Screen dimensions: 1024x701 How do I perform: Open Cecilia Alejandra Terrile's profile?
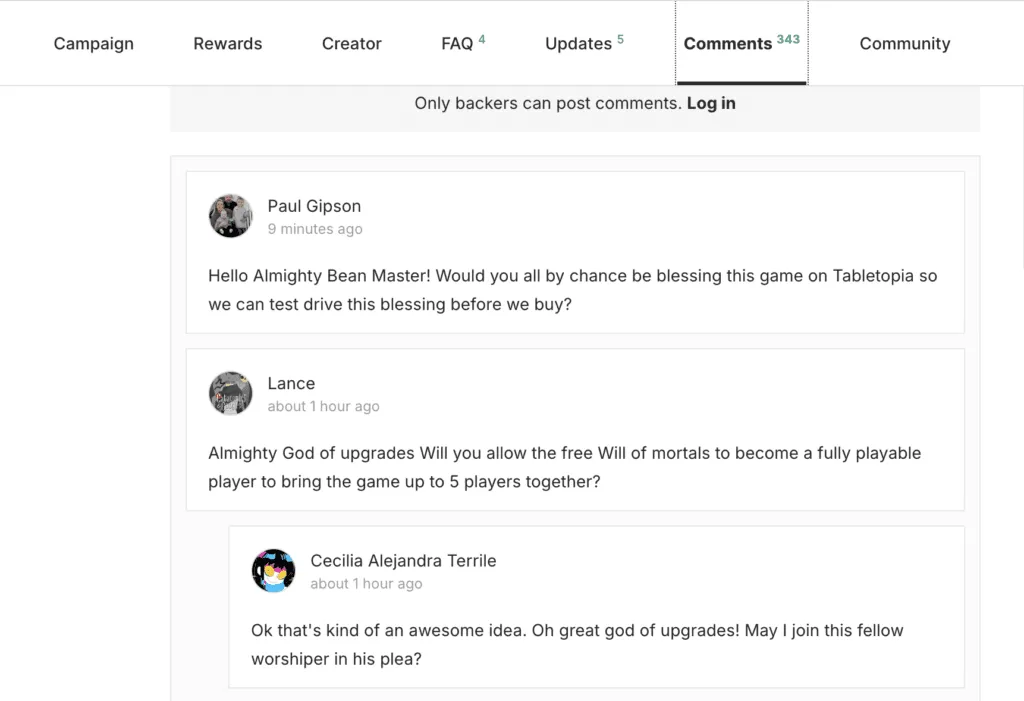tap(403, 561)
